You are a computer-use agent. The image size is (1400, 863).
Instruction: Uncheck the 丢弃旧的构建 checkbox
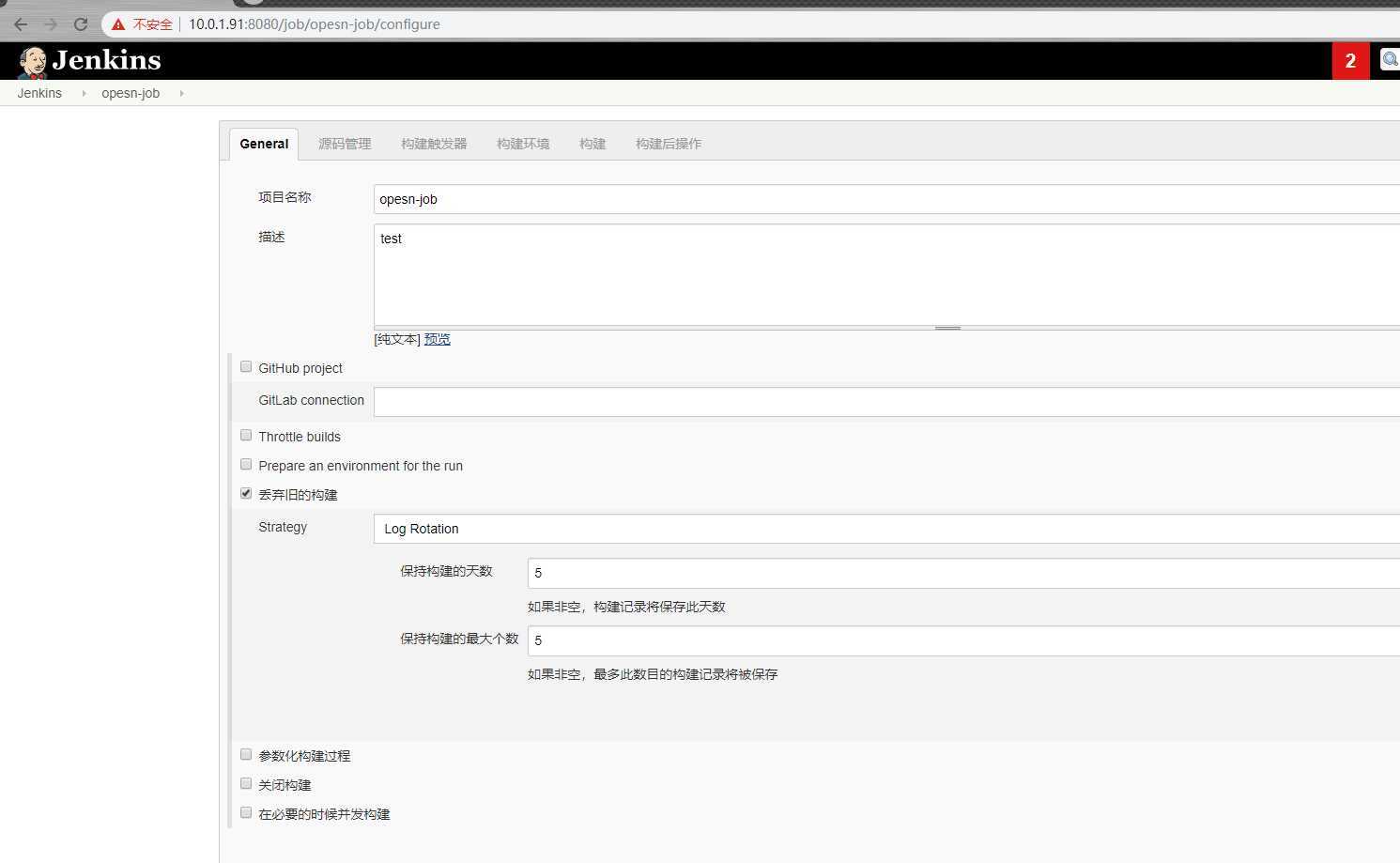click(246, 494)
